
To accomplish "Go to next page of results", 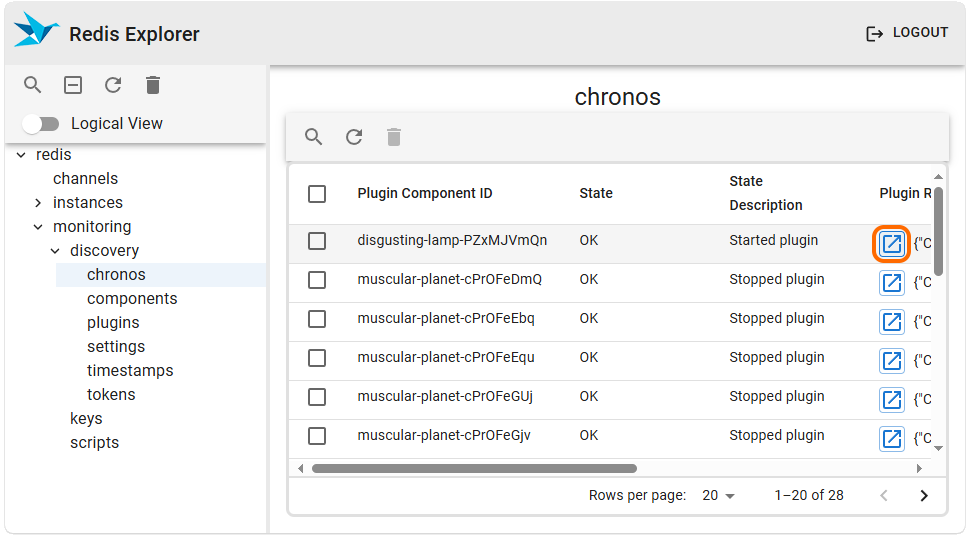I will click(924, 496).
